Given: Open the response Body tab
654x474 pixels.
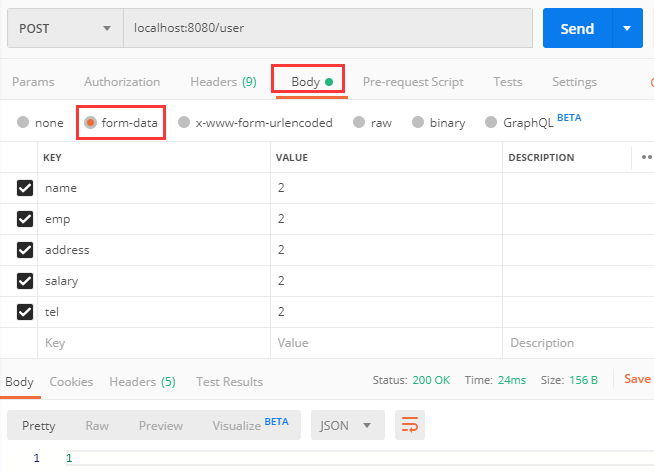Looking at the screenshot, I should coord(20,382).
